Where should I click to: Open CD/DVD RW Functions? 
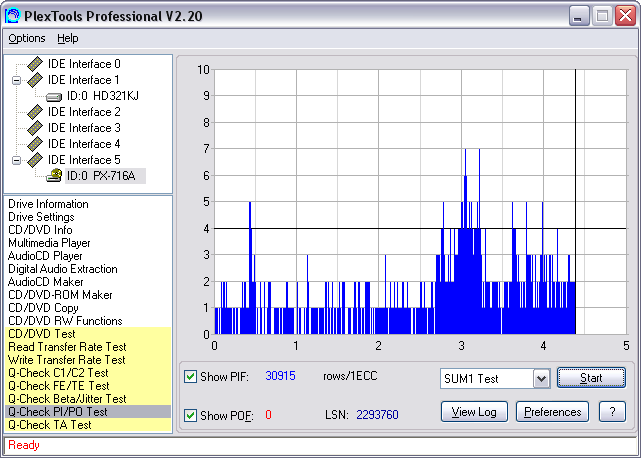[65, 321]
